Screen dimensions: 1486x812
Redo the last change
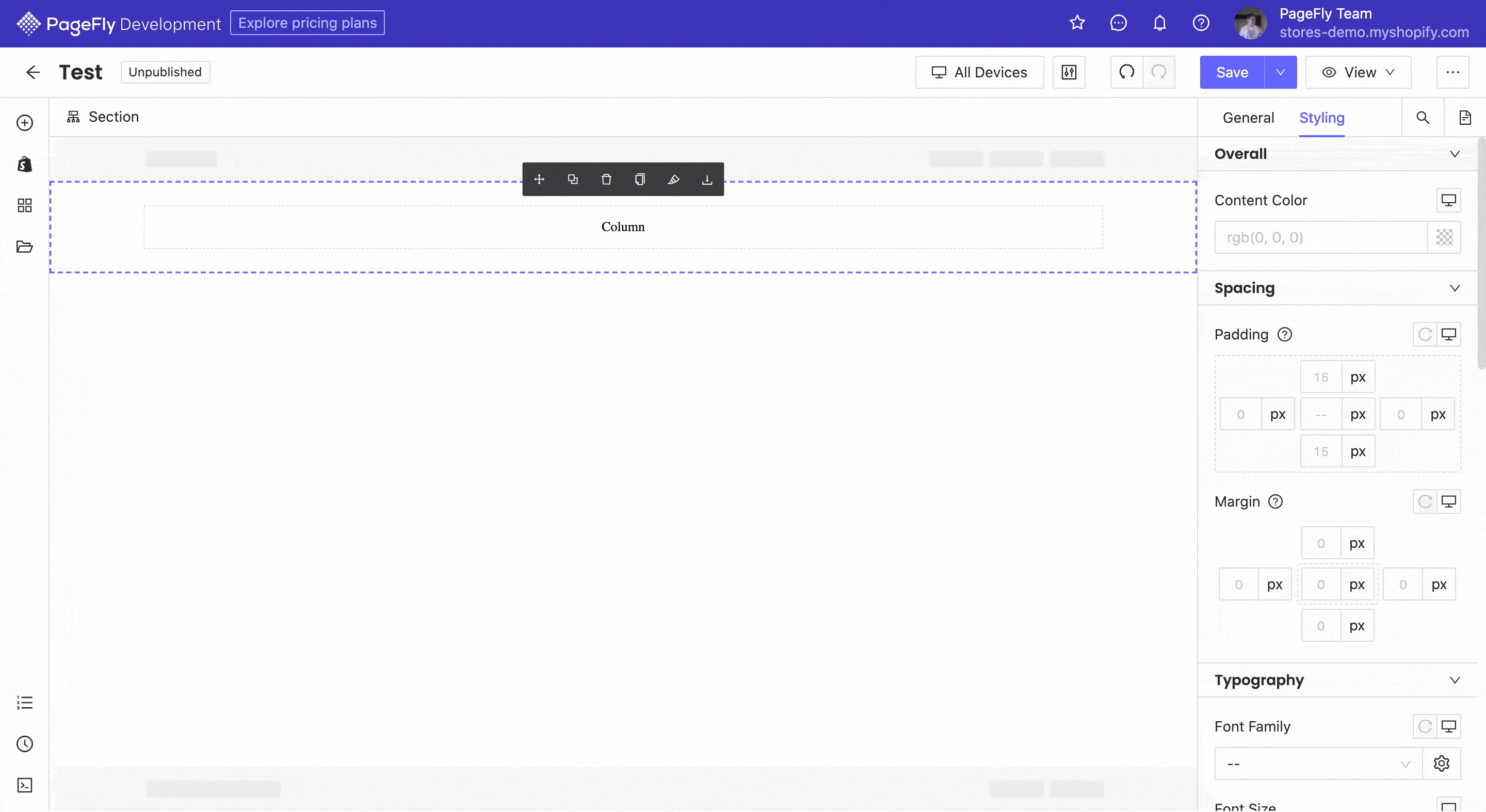1159,72
